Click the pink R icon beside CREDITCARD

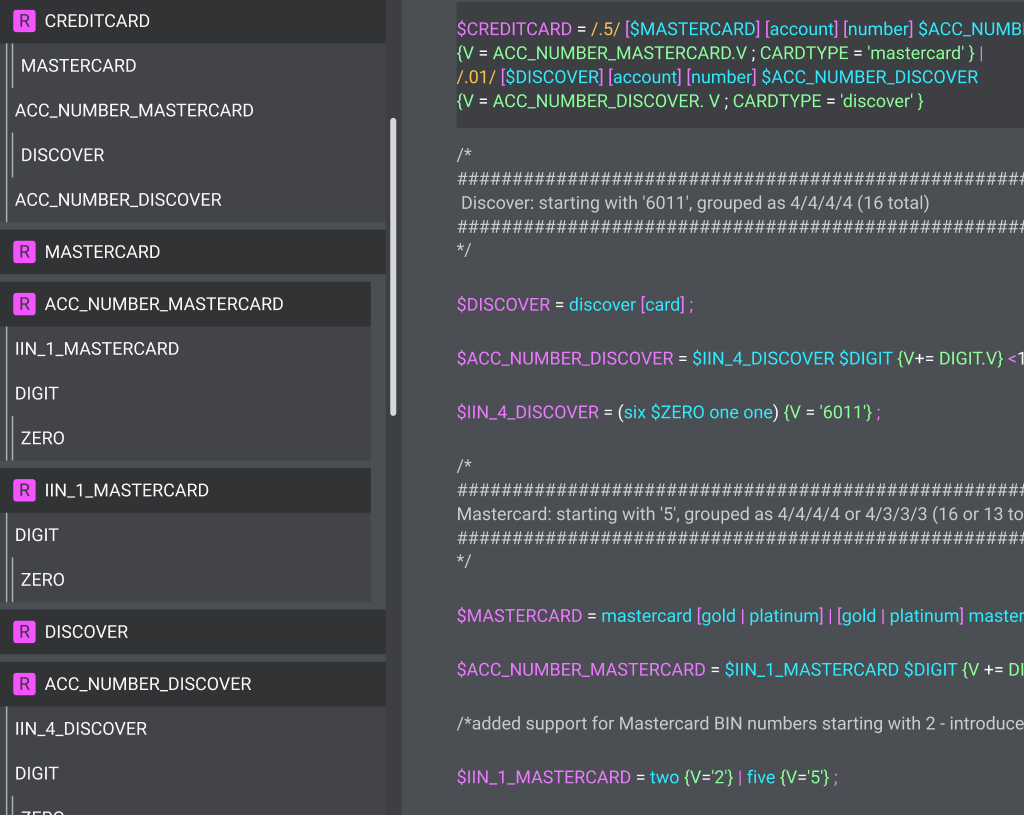tap(25, 21)
